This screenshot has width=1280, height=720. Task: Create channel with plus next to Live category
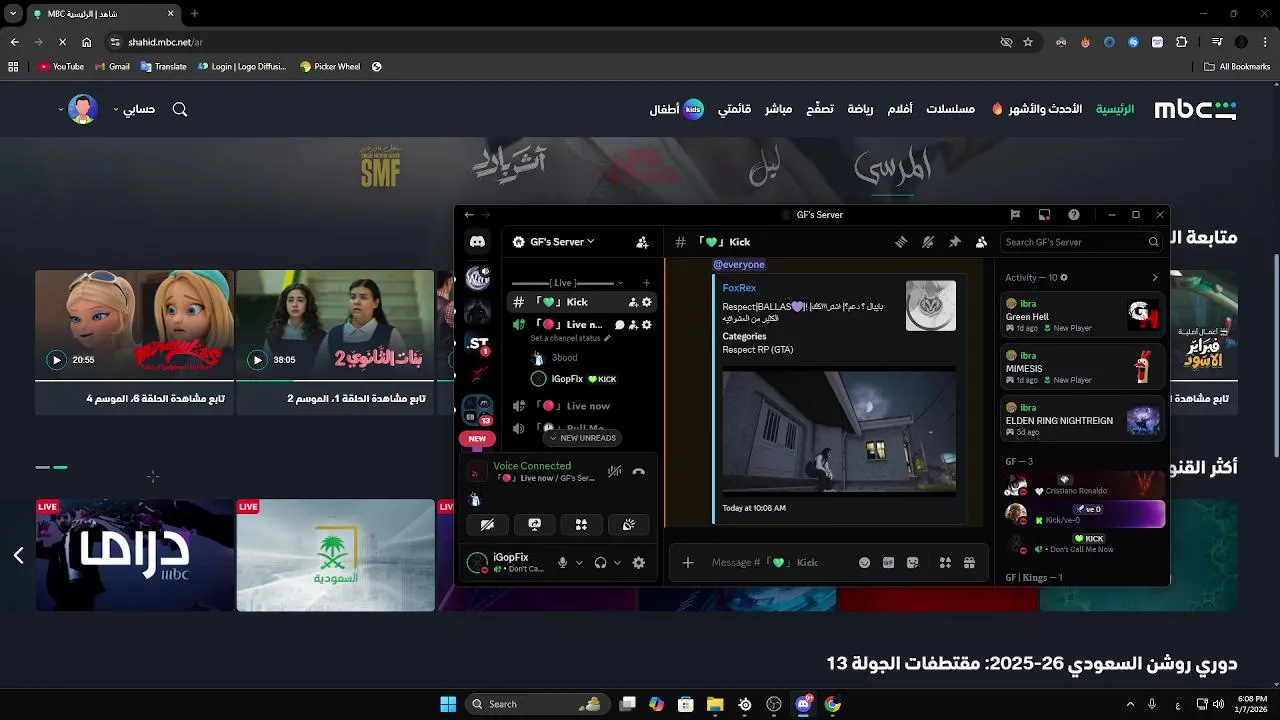coord(646,283)
